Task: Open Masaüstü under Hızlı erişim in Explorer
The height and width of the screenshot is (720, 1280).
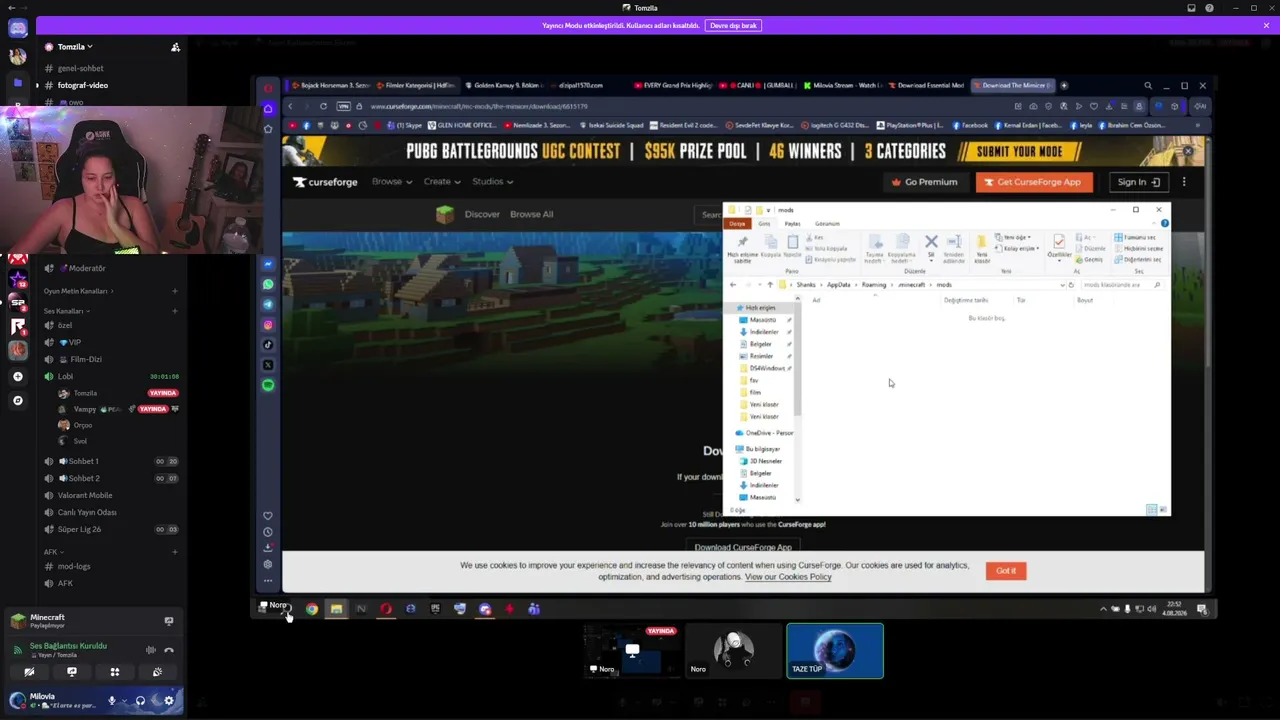Action: 762,320
